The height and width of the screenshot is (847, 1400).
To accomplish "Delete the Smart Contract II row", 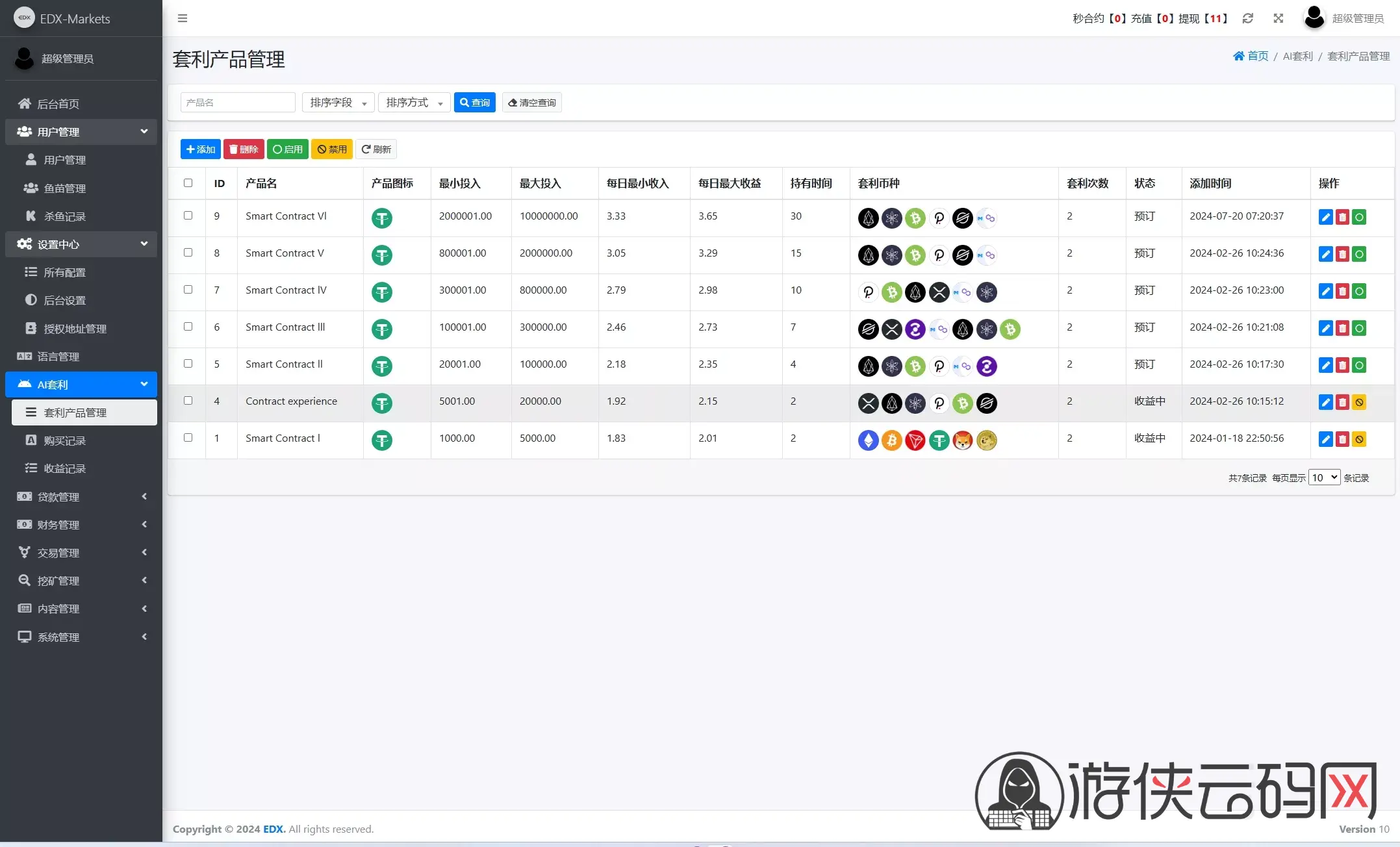I will [x=1342, y=365].
